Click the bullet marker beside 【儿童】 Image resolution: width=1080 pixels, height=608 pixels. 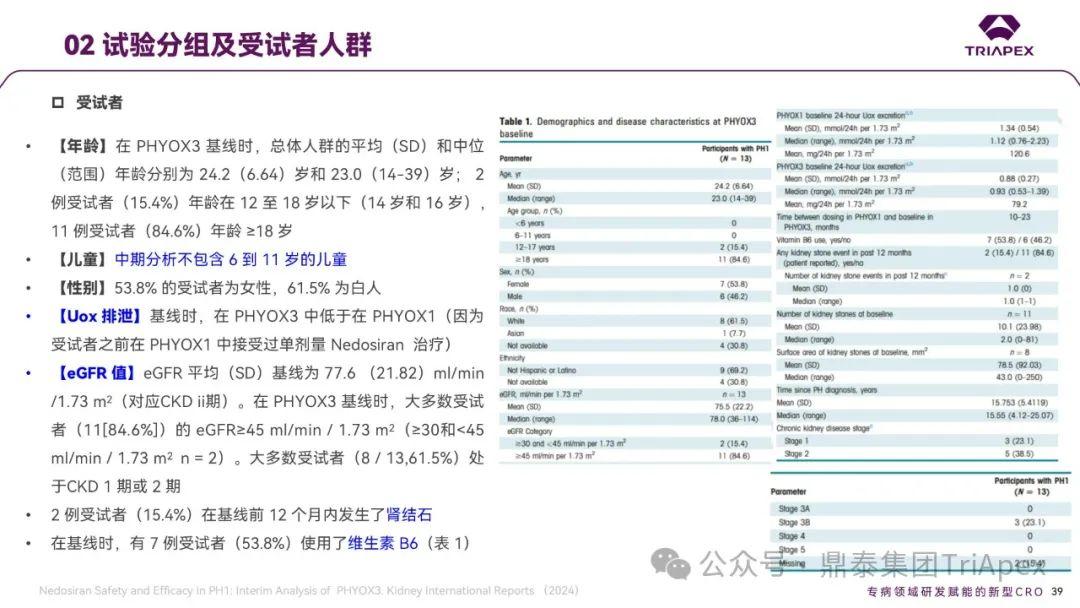30,259
